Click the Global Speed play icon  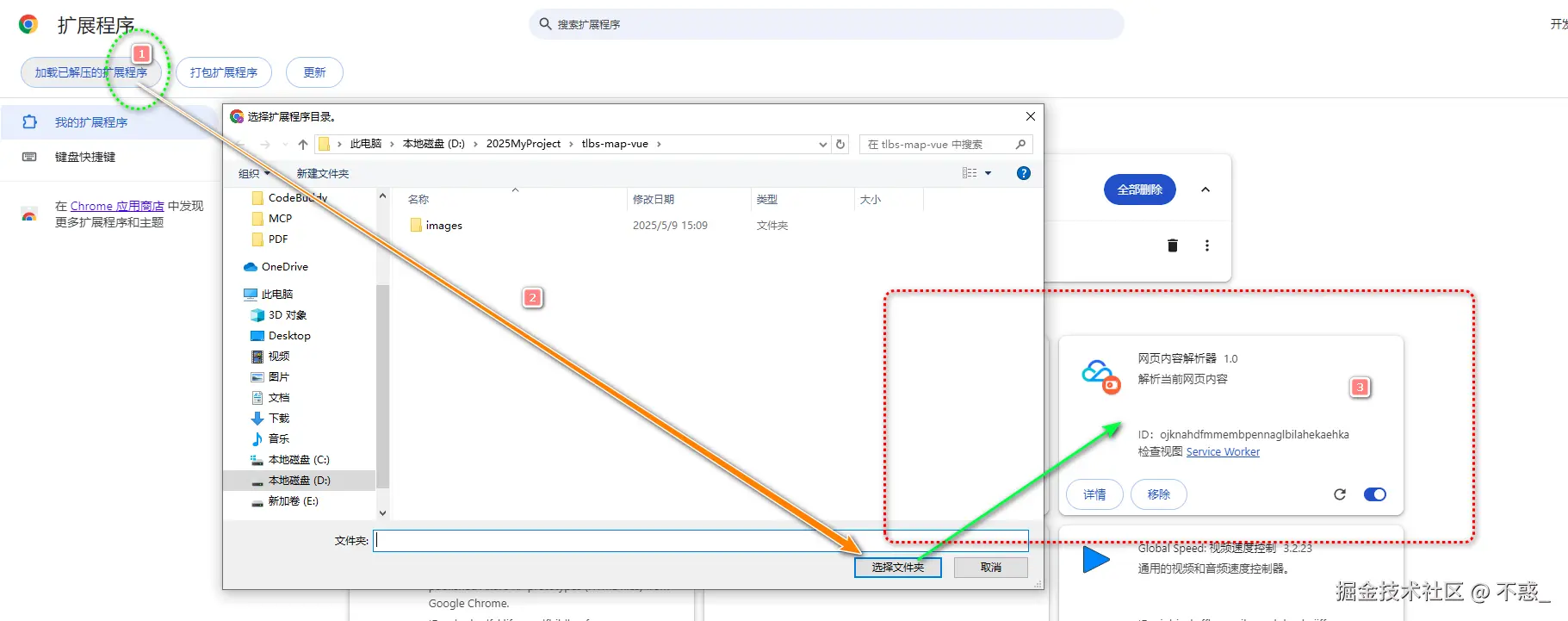[x=1095, y=560]
